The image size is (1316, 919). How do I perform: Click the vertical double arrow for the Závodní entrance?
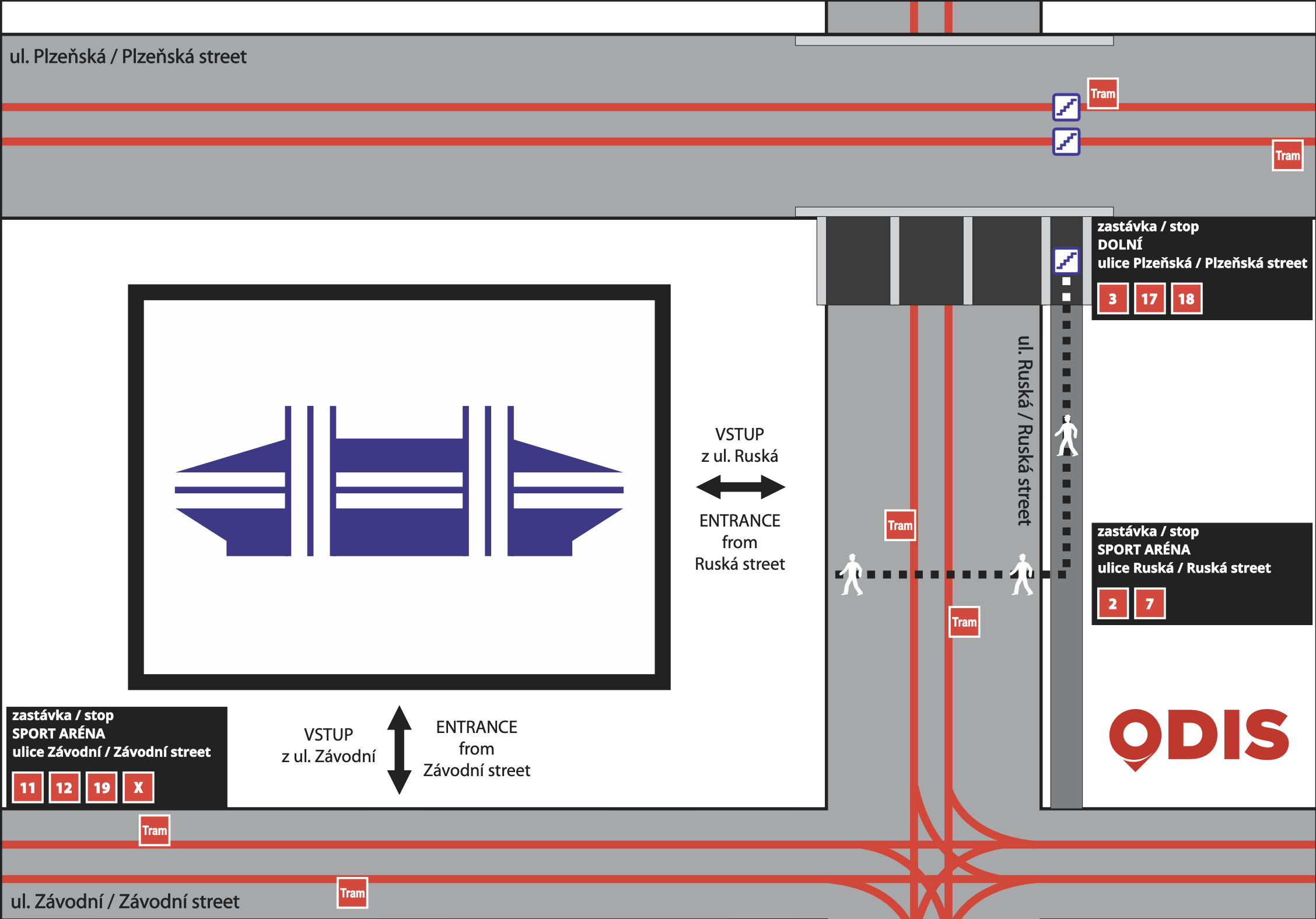click(x=400, y=750)
